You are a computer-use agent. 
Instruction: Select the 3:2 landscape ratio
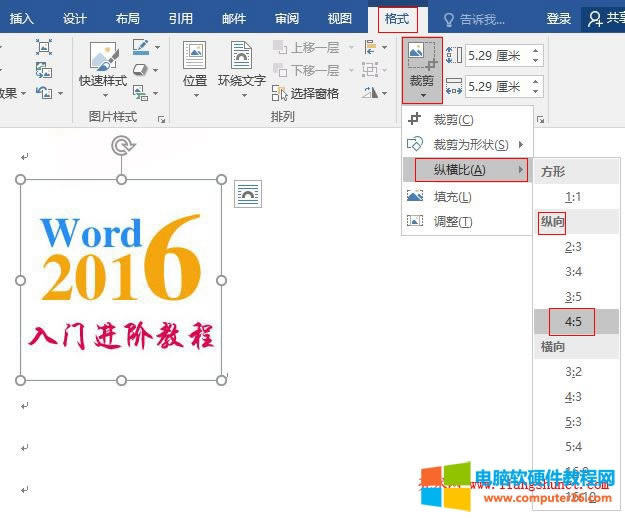tap(576, 371)
